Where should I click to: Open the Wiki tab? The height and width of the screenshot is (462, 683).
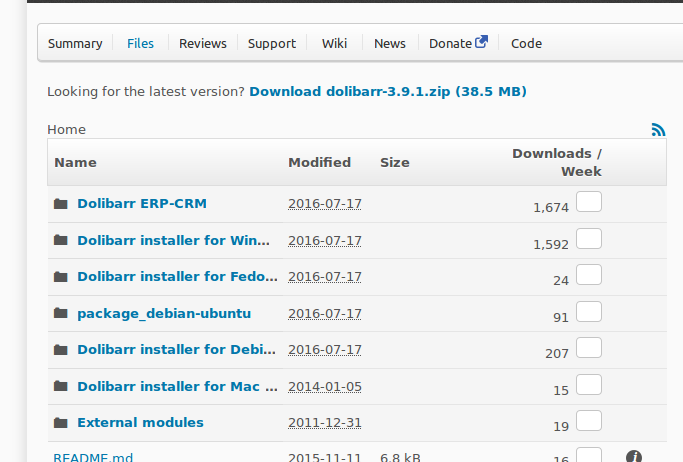coord(334,44)
